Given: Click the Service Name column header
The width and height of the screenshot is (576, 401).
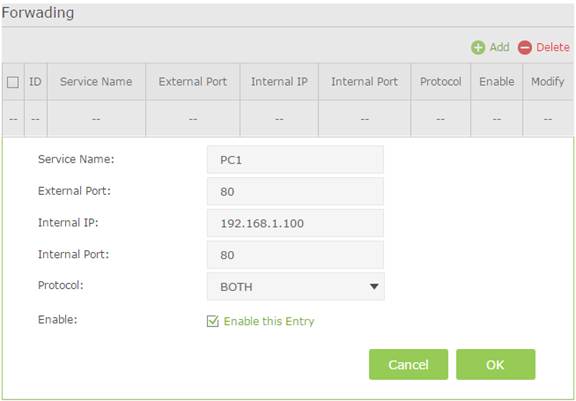Looking at the screenshot, I should pos(96,82).
